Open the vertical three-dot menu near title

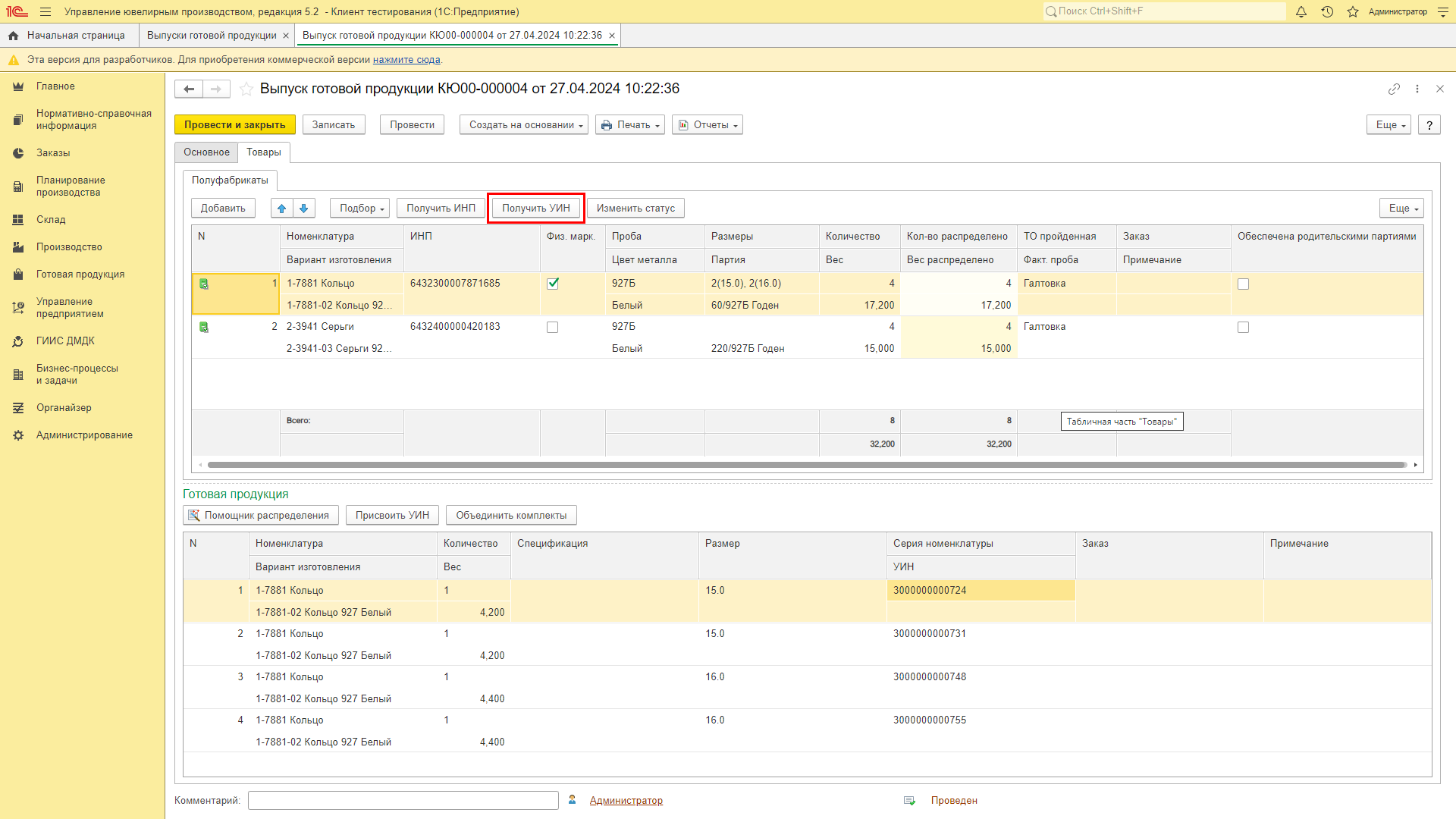[x=1417, y=89]
